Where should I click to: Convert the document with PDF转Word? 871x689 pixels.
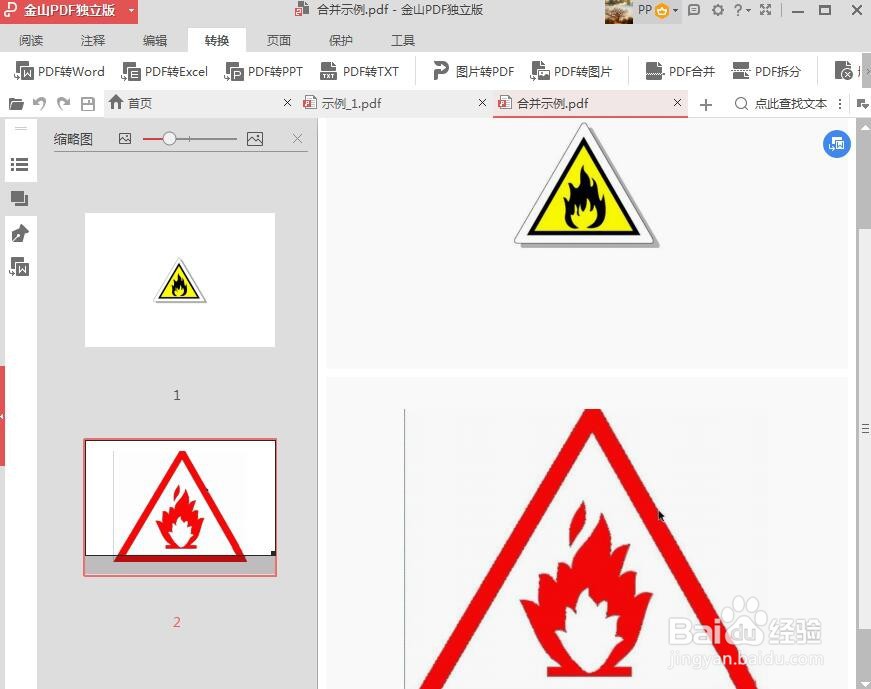pyautogui.click(x=59, y=72)
